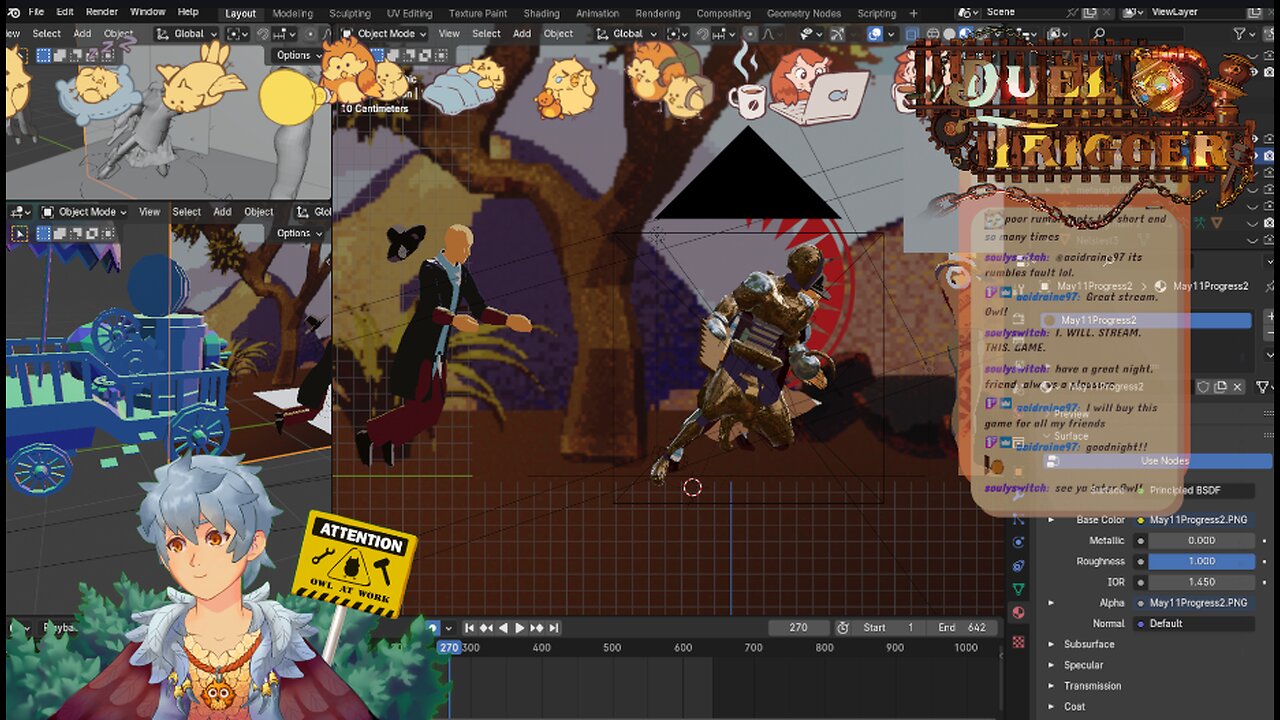The image size is (1280, 720).
Task: Jump to next keyframe
Action: (x=536, y=628)
